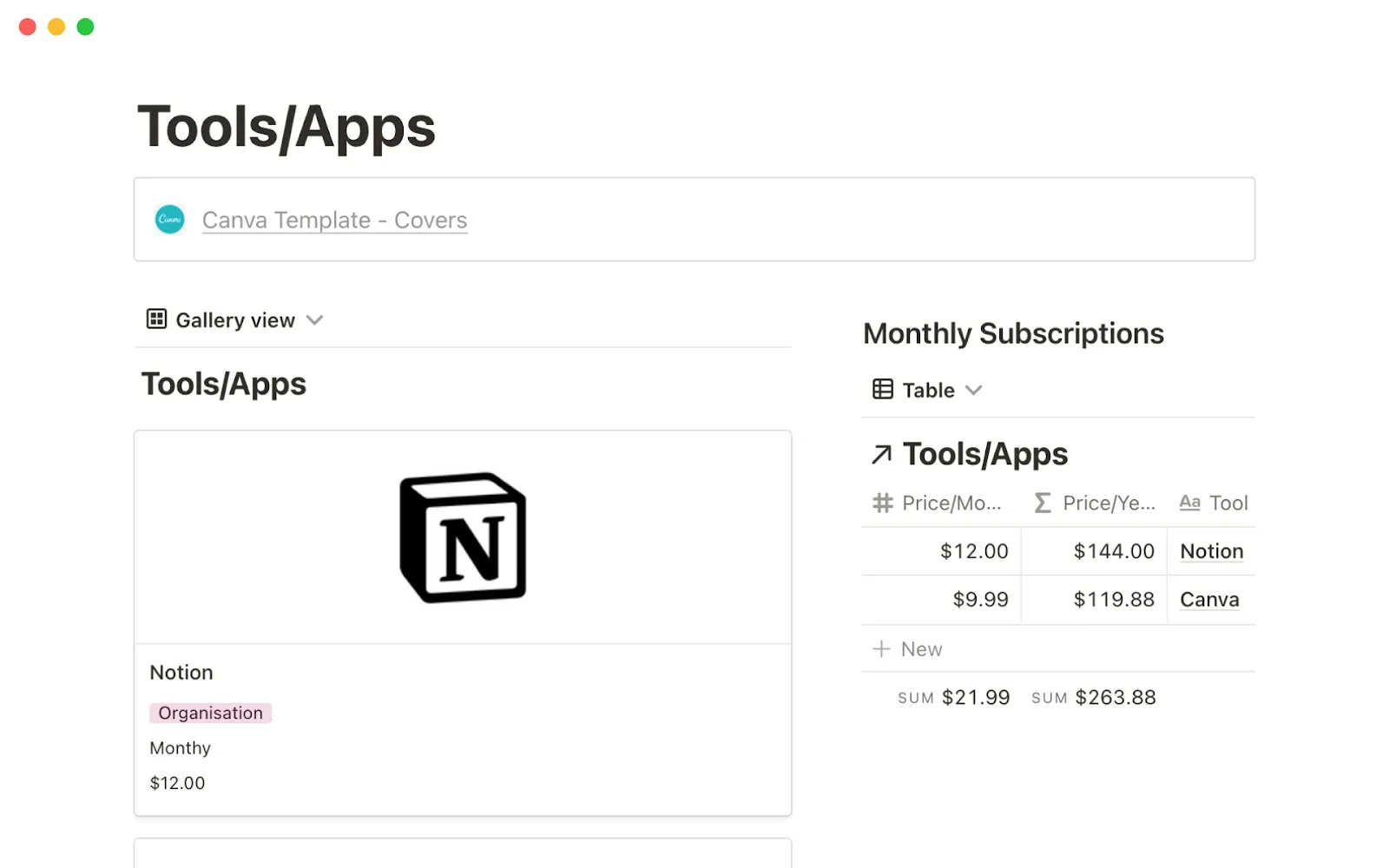The image size is (1389, 868).
Task: Click the Table view icon beside Table
Action: click(882, 390)
